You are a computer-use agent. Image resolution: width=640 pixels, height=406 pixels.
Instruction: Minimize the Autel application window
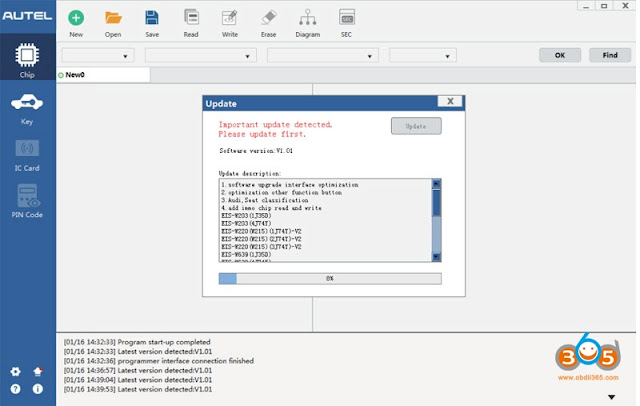click(586, 6)
